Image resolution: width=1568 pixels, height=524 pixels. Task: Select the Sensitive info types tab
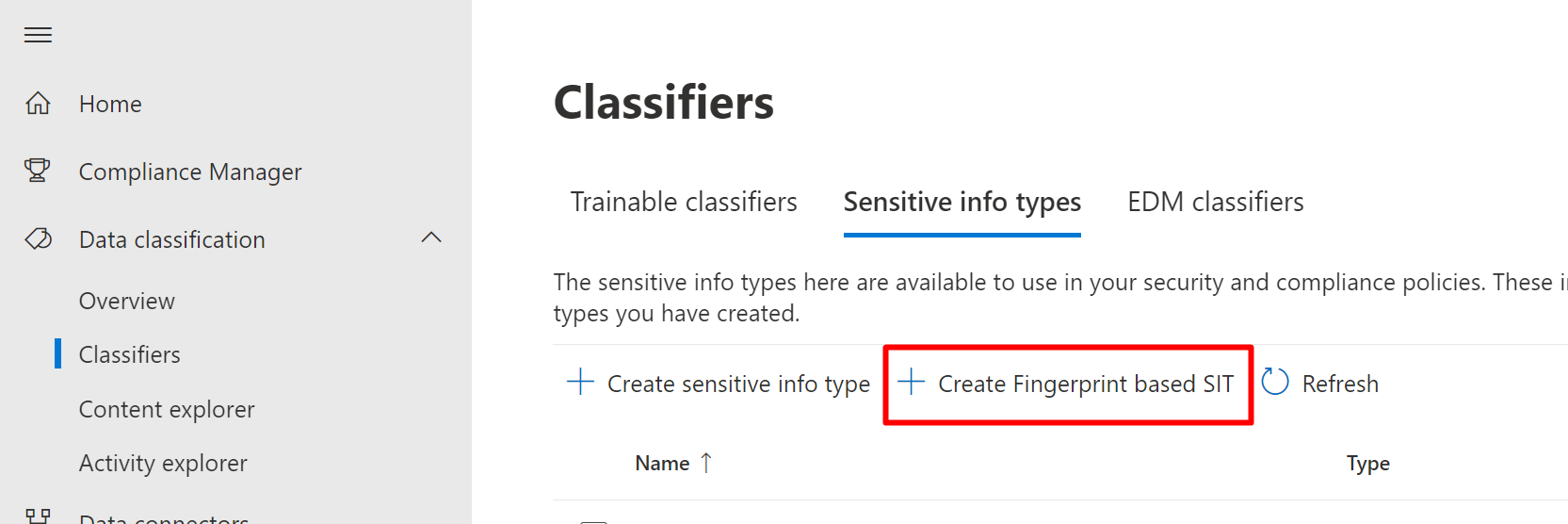(x=962, y=202)
